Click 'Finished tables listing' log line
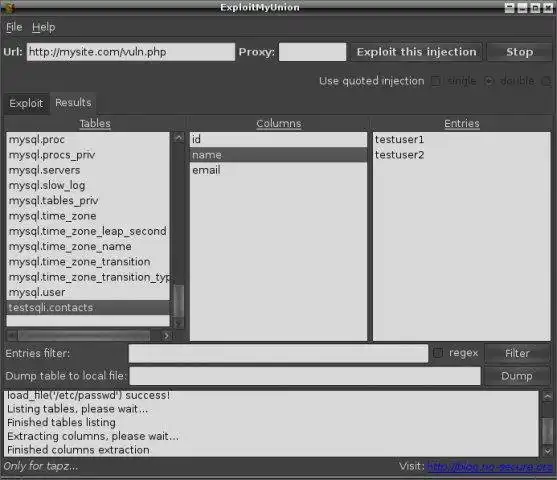The height and width of the screenshot is (480, 557). pyautogui.click(x=61, y=422)
